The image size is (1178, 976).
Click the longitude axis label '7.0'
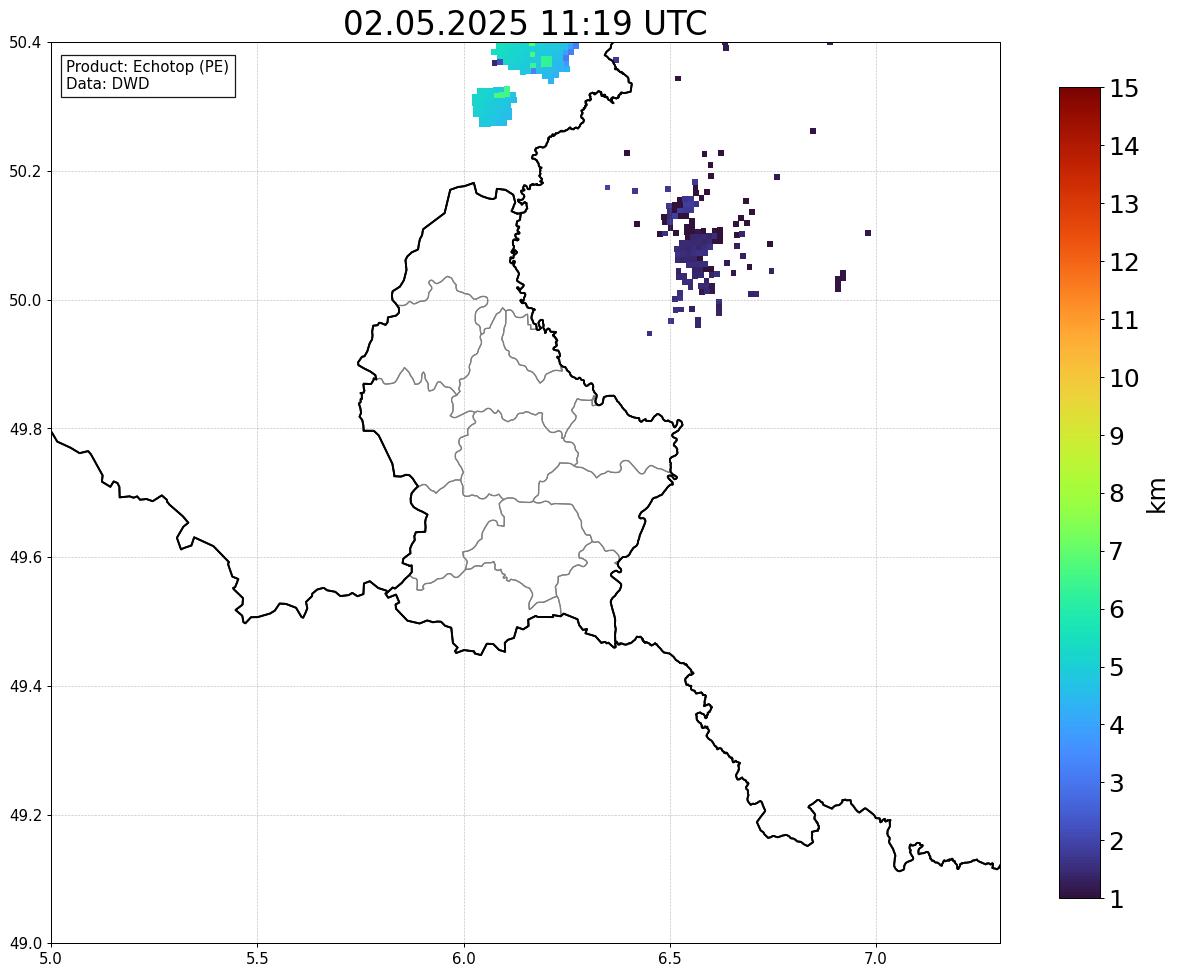[876, 959]
